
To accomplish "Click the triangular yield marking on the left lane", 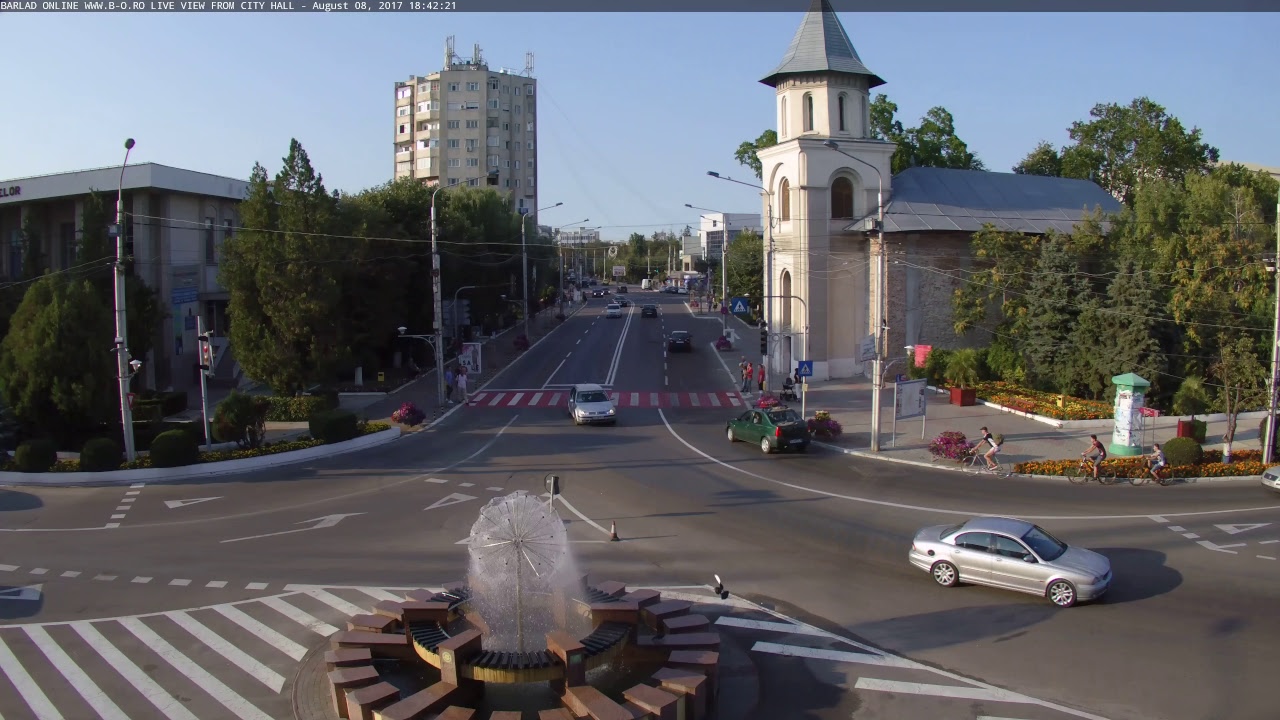I will (x=190, y=501).
